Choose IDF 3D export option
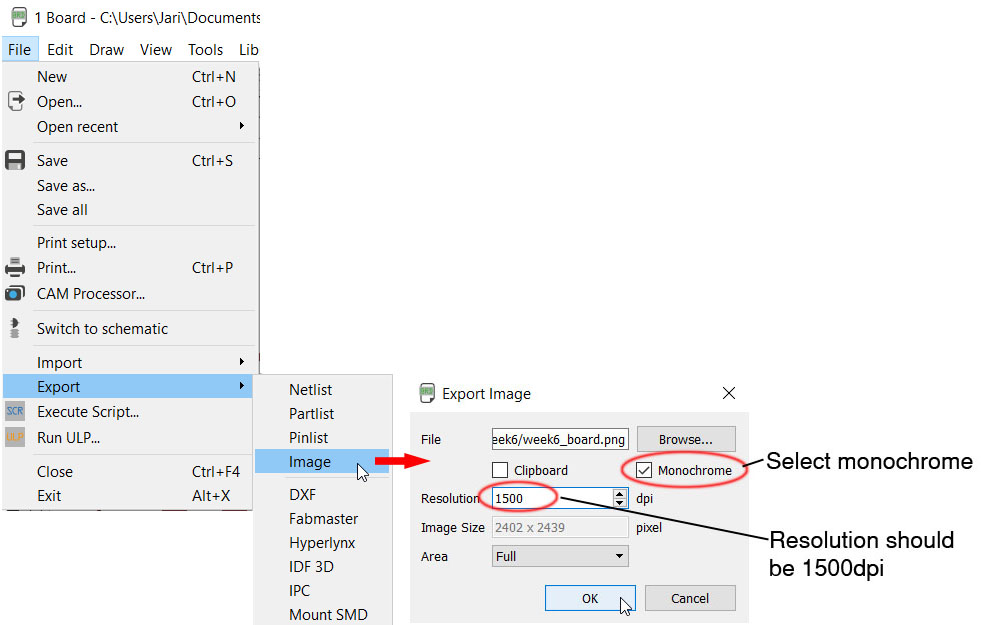Screen dimensions: 981x625 [322, 566]
